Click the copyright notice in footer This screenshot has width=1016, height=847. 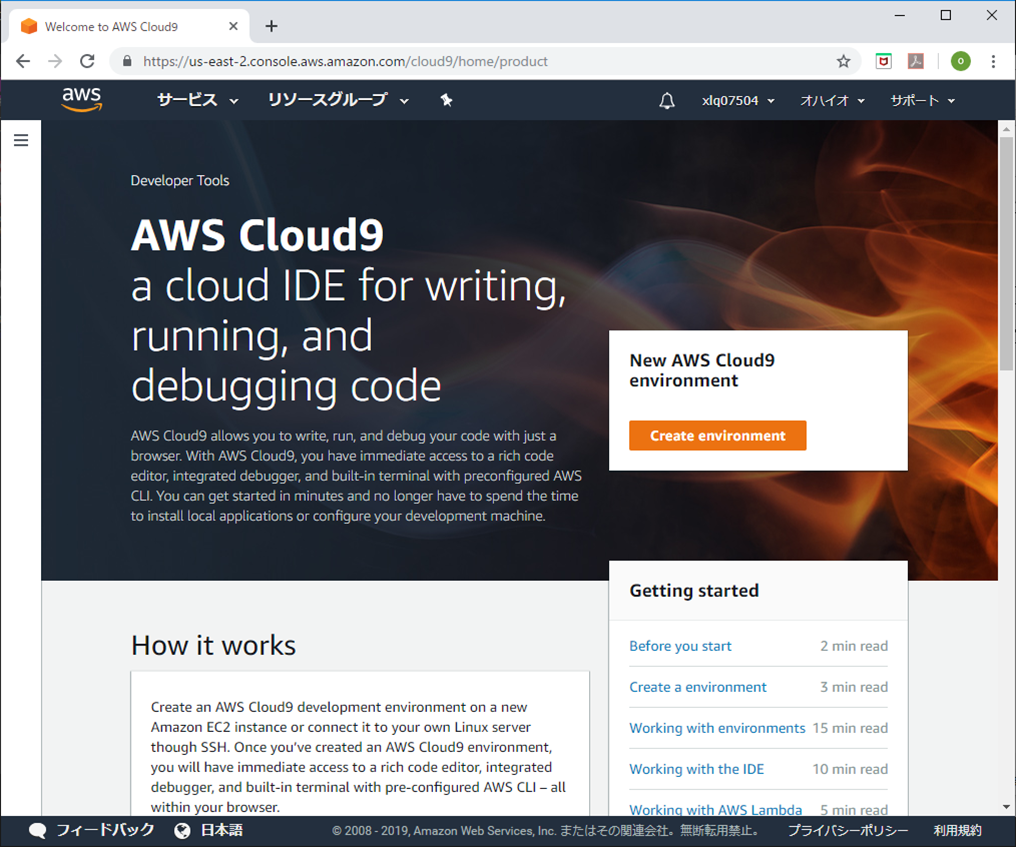point(545,831)
